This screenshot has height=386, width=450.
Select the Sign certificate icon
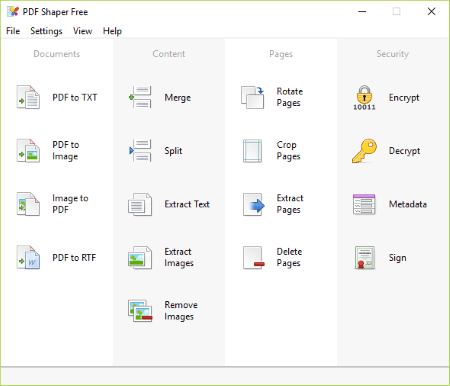coord(365,258)
